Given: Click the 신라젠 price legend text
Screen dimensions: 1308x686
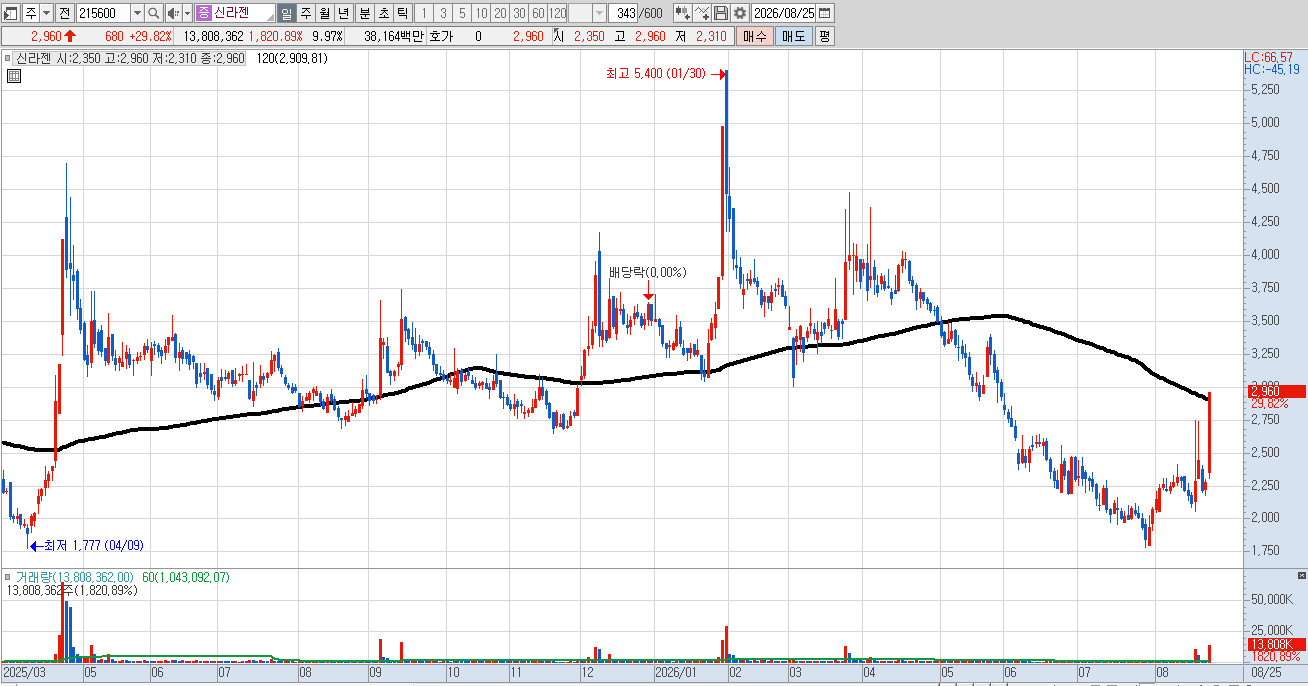Looking at the screenshot, I should coord(130,58).
